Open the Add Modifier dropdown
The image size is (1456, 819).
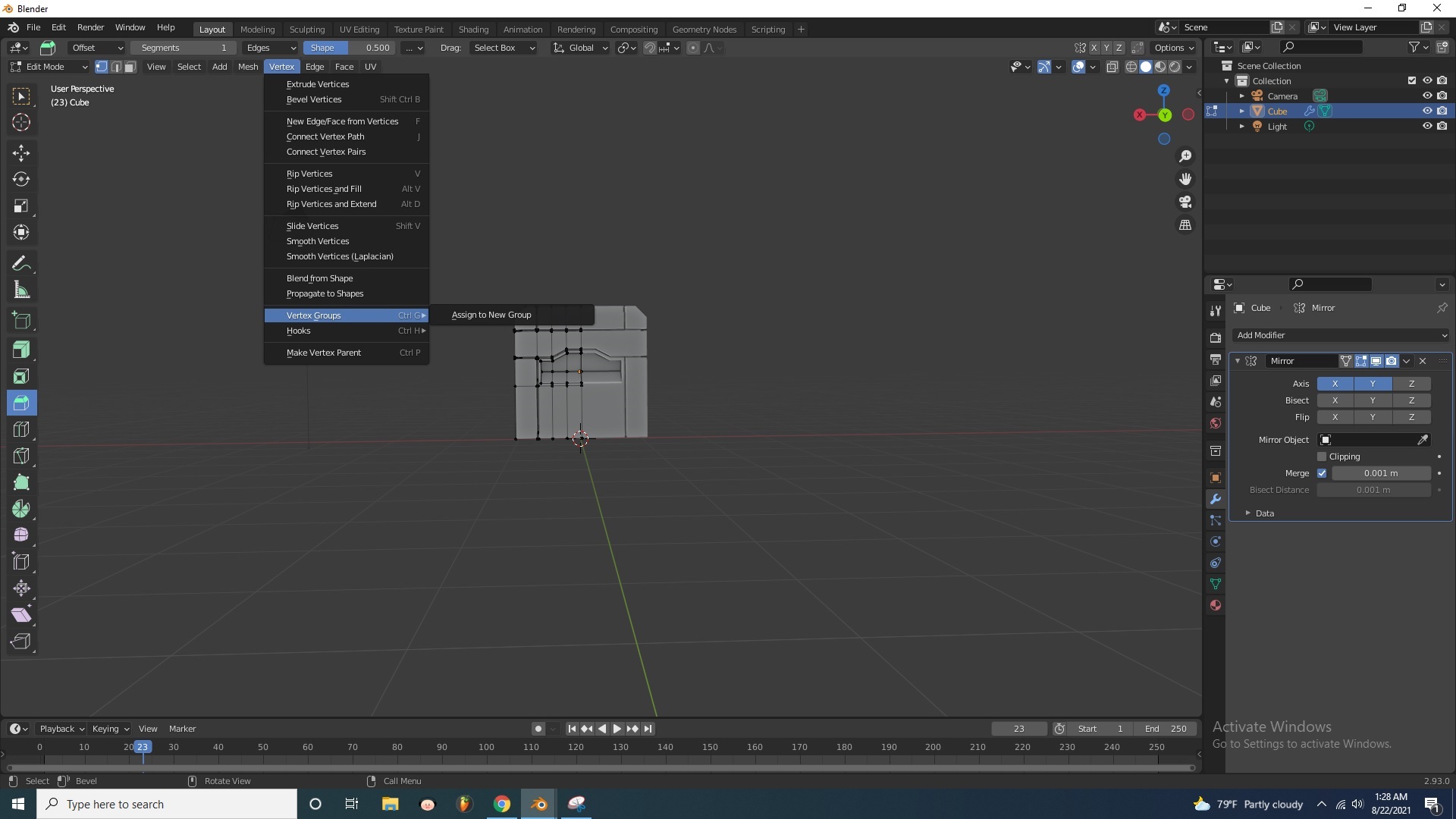(x=1340, y=335)
